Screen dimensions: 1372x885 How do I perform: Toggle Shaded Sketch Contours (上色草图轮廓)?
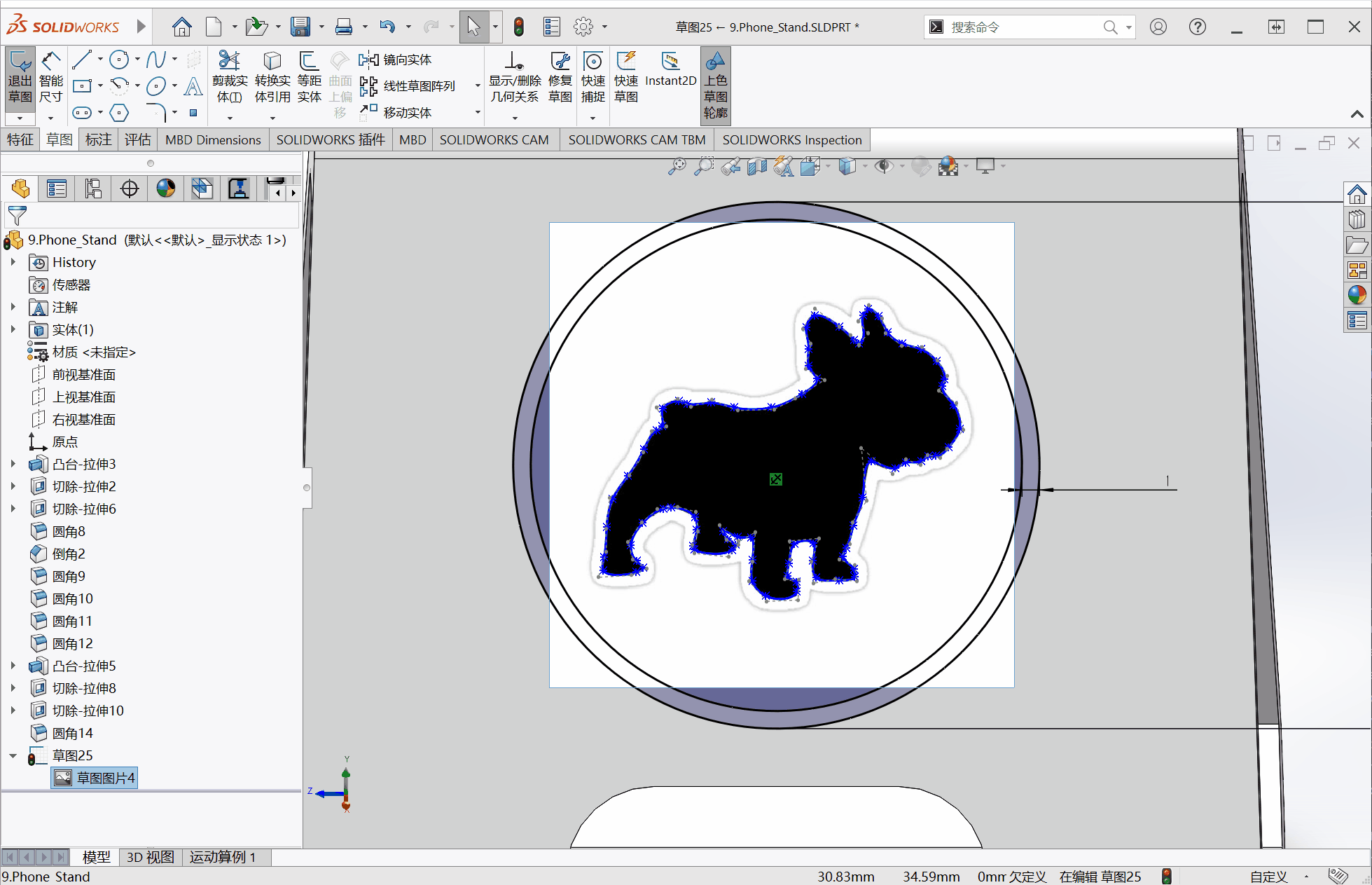click(x=716, y=85)
